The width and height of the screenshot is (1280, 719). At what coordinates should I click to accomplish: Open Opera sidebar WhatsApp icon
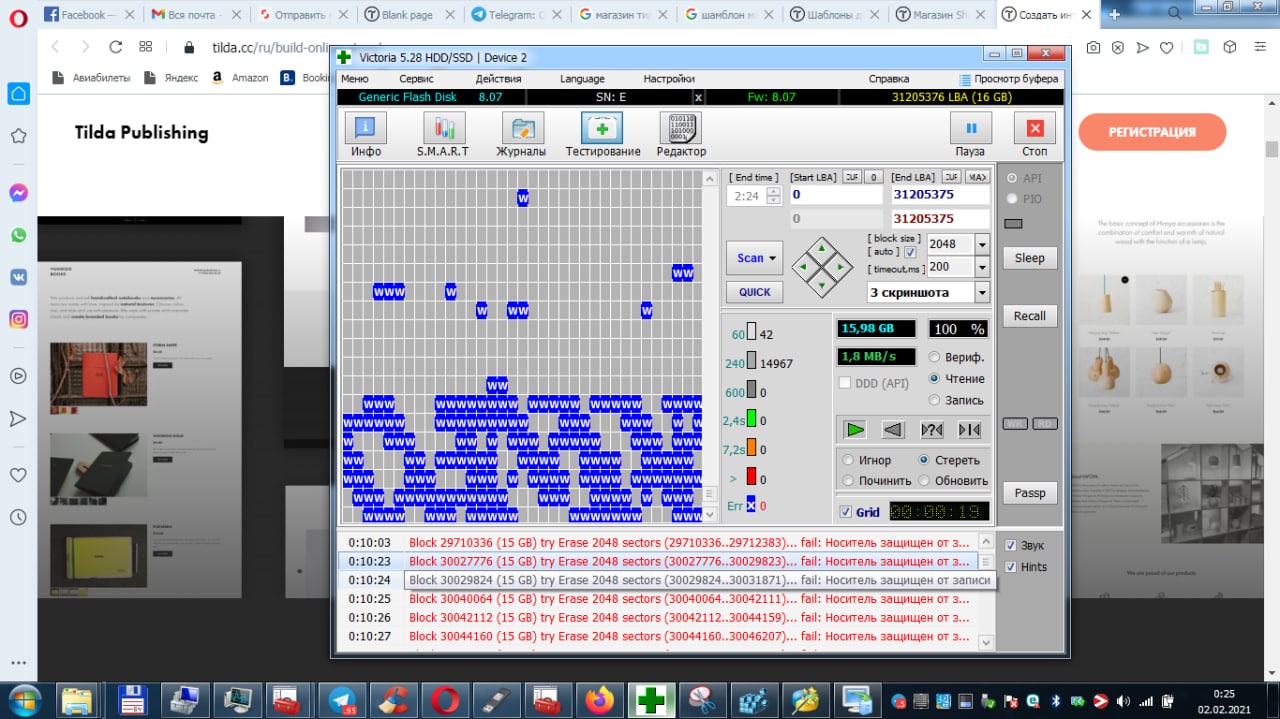18,235
